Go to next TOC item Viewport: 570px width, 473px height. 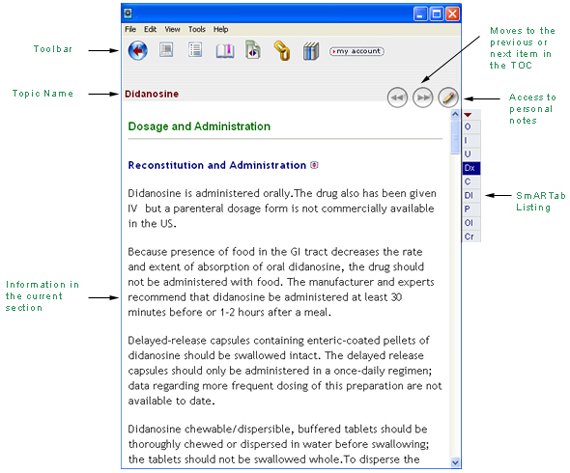(x=423, y=97)
